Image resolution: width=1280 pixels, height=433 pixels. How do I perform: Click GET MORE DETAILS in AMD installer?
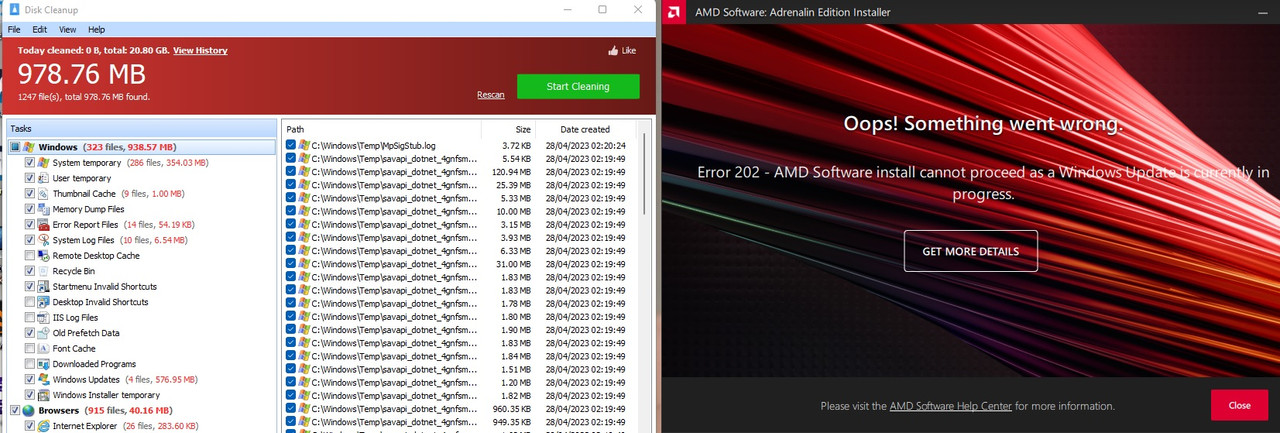971,251
